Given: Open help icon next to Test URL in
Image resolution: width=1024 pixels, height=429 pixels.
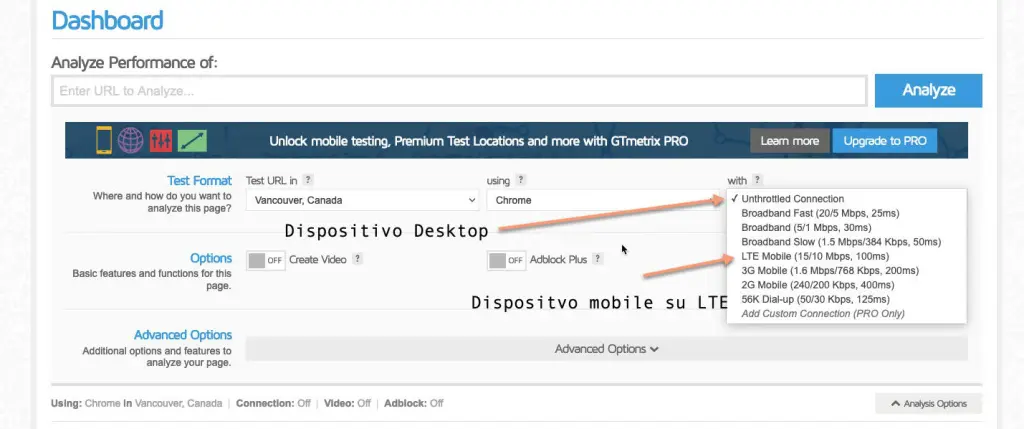Looking at the screenshot, I should pos(308,180).
